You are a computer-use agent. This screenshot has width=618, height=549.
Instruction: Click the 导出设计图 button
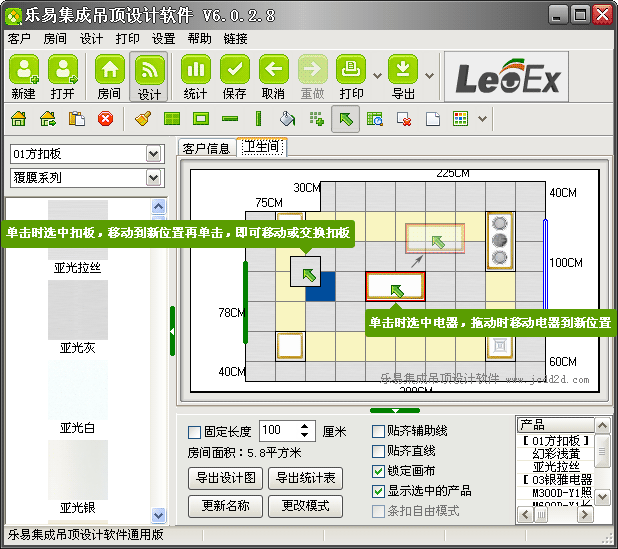[x=225, y=478]
